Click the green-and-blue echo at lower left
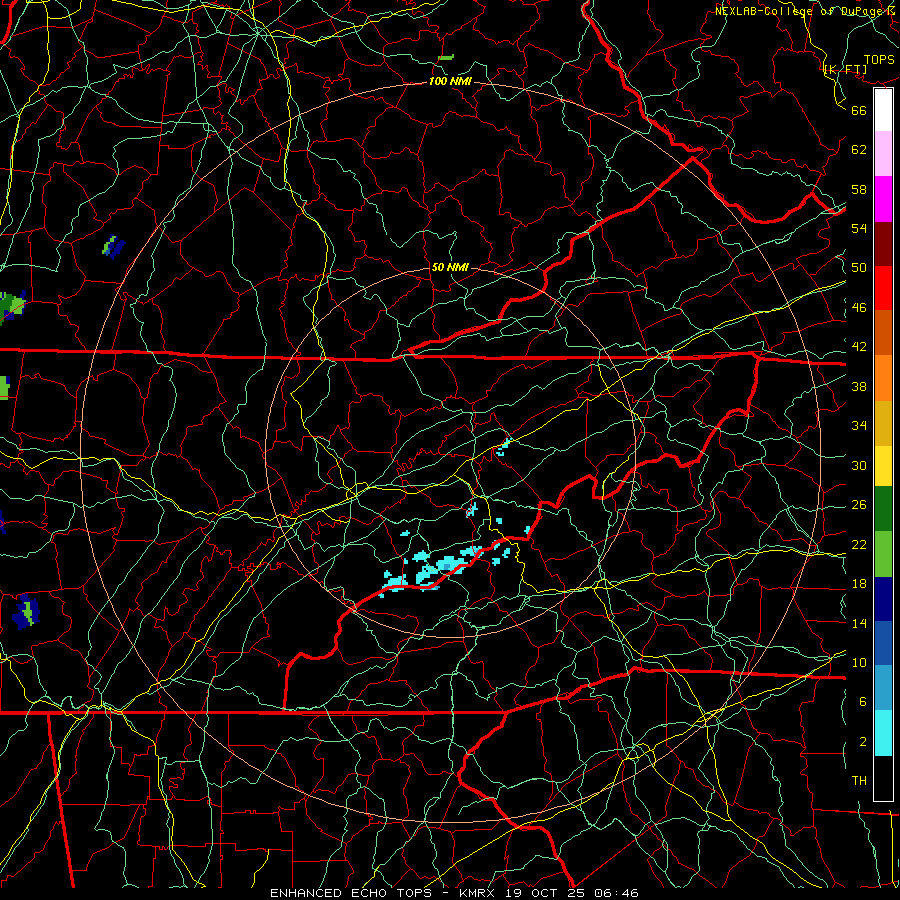This screenshot has width=900, height=900. [26, 611]
